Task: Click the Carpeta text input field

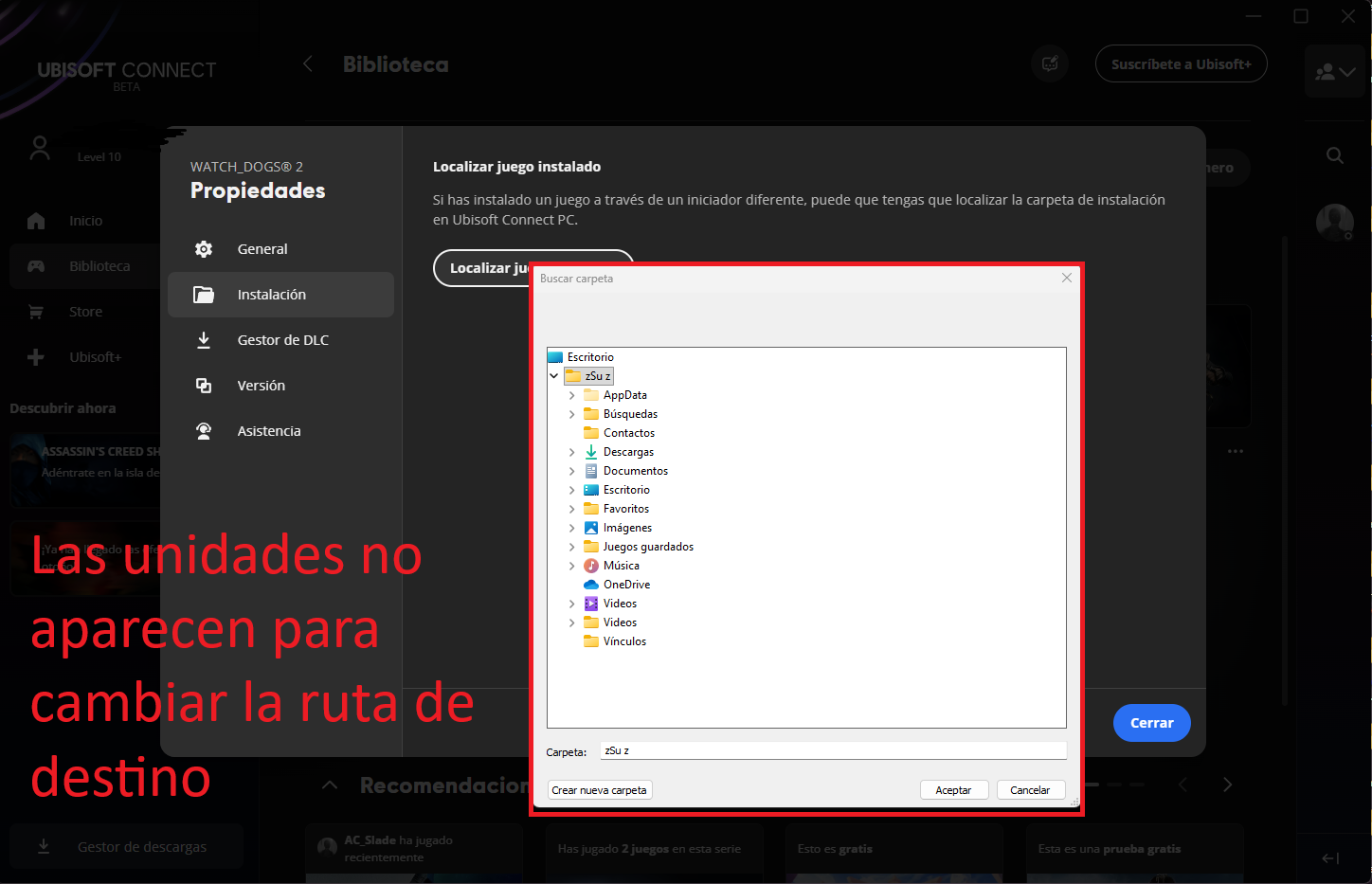Action: (x=832, y=750)
